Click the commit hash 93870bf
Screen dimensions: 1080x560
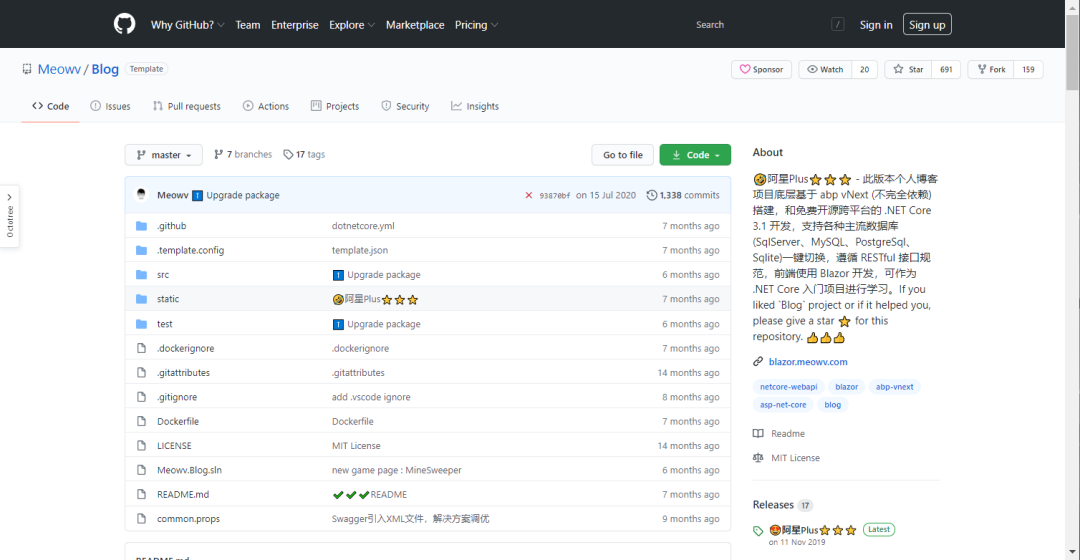(x=554, y=196)
